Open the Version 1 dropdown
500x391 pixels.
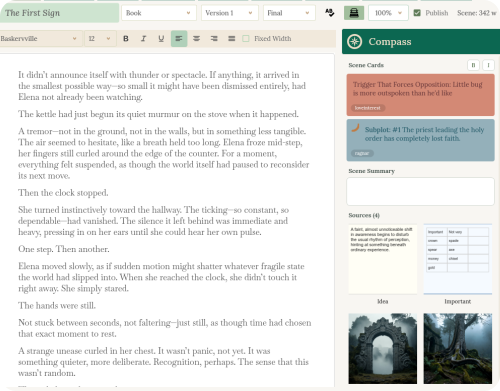click(x=229, y=13)
